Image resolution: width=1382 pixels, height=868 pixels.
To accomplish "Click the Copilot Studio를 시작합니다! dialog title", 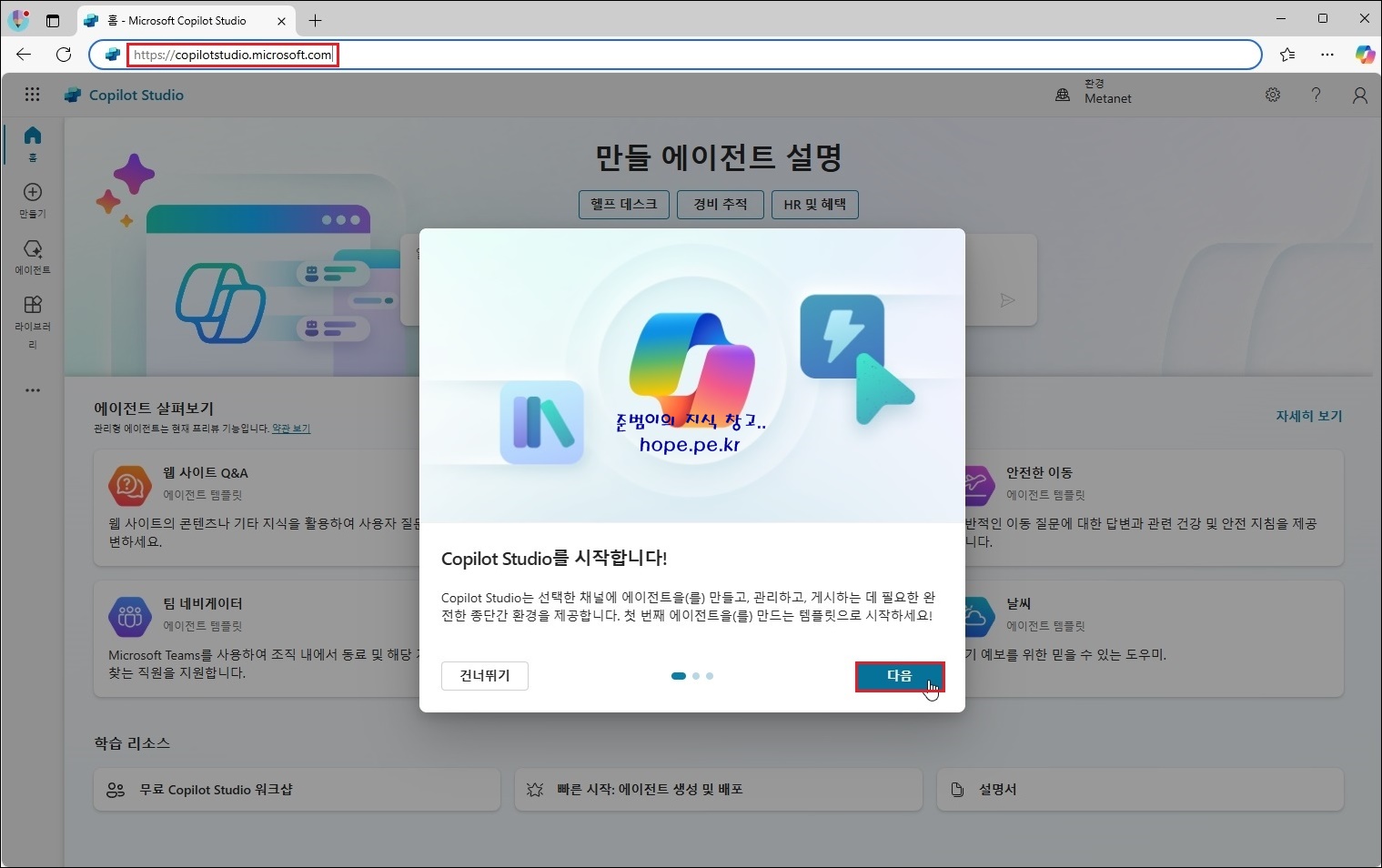I will [x=554, y=559].
